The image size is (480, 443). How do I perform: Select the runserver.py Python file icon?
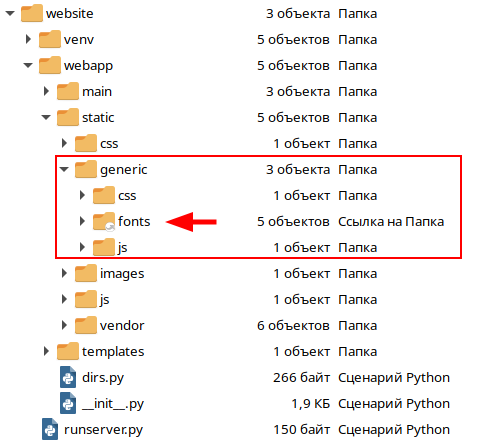click(50, 429)
